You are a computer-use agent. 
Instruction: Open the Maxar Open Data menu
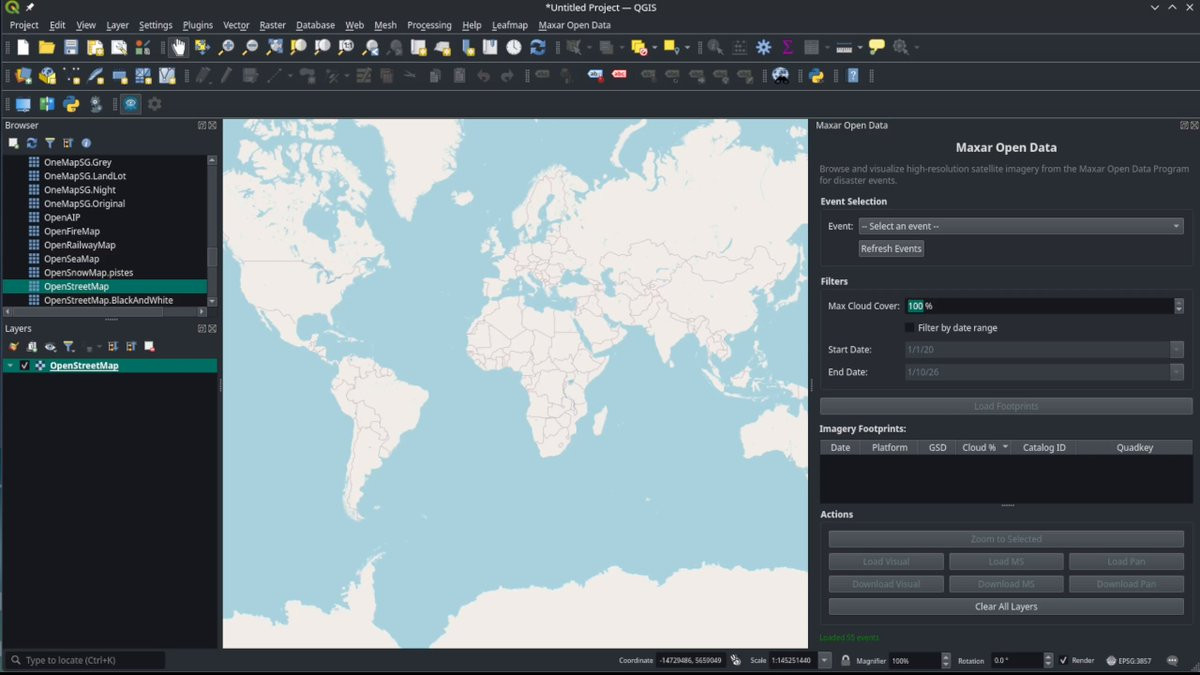pyautogui.click(x=574, y=25)
